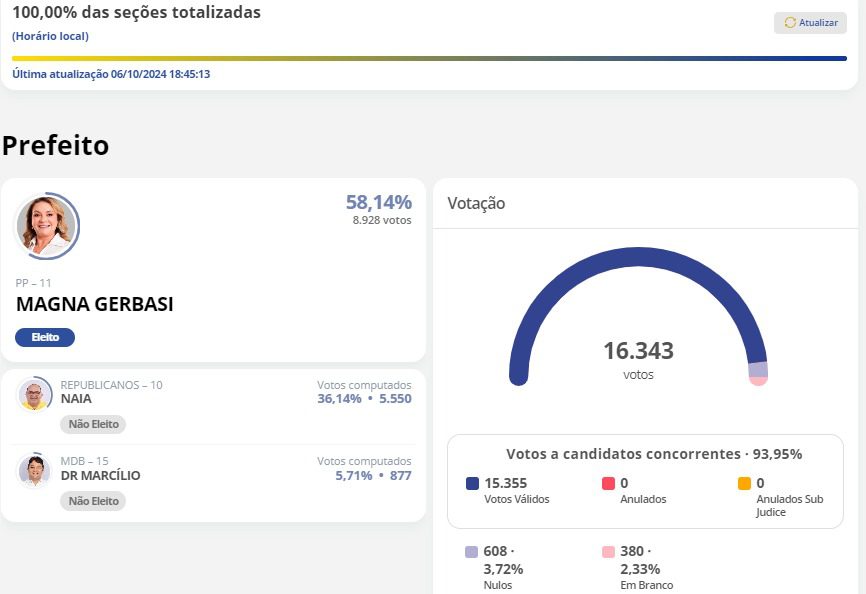
Task: Click the Atualizar refresh button
Action: pos(810,23)
